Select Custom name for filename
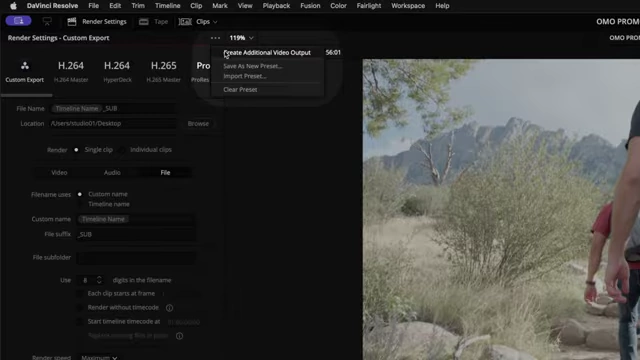 [80, 194]
